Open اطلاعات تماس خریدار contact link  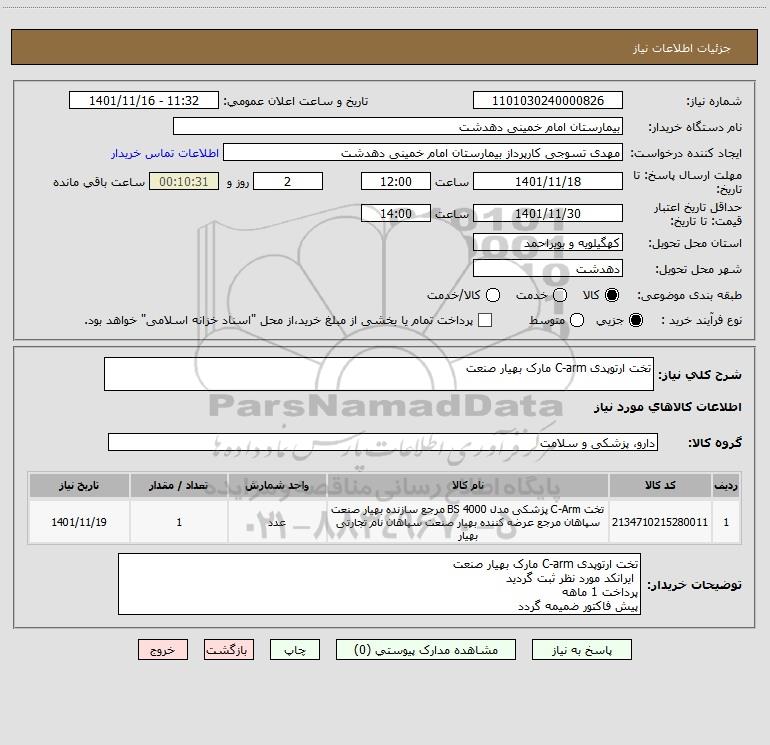pyautogui.click(x=165, y=153)
